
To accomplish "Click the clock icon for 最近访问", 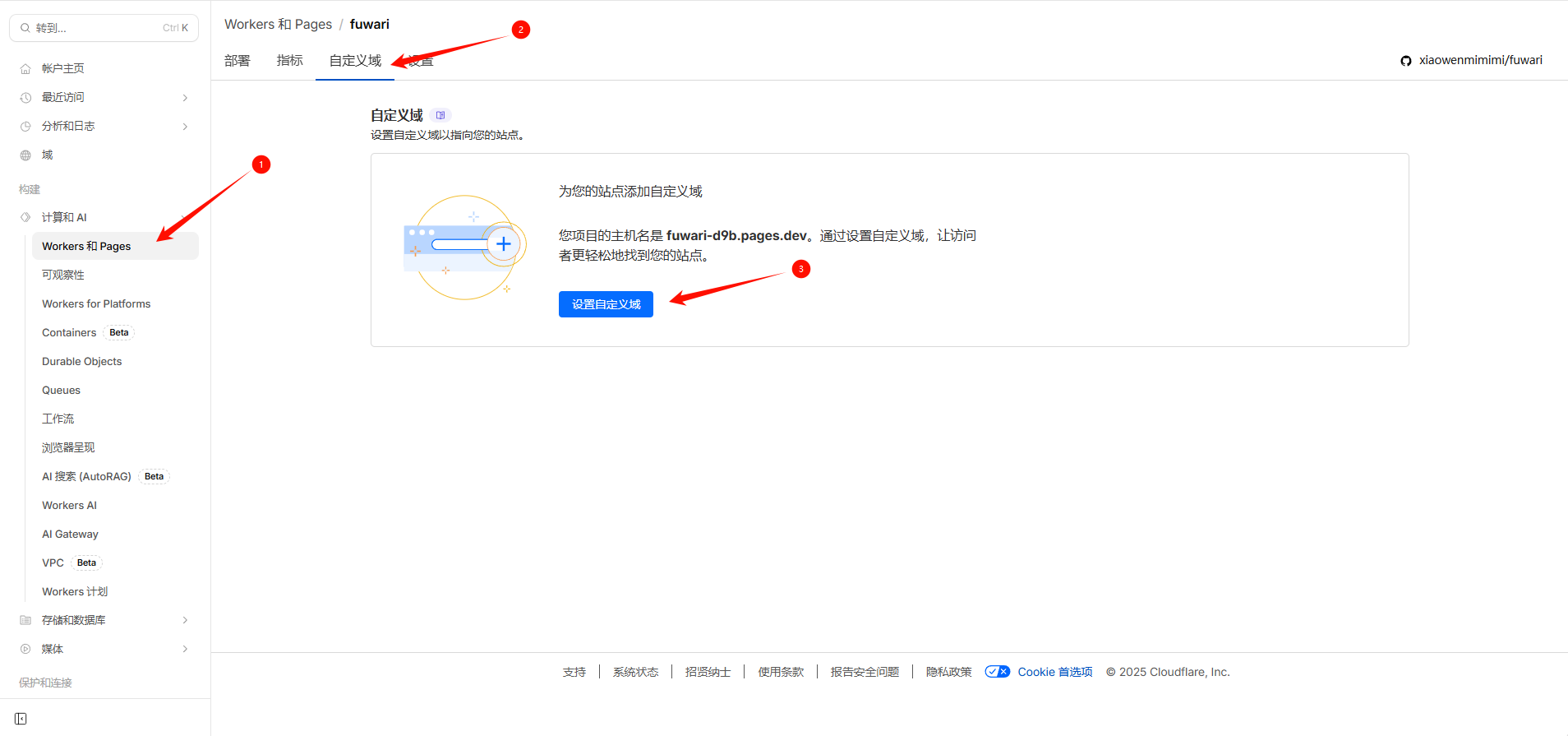I will [x=25, y=98].
